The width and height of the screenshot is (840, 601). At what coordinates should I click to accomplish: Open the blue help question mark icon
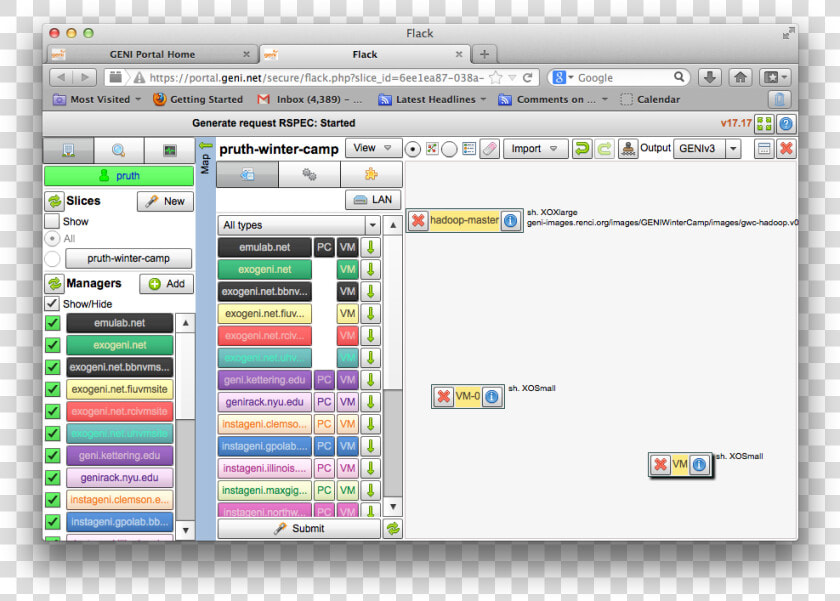(x=786, y=124)
